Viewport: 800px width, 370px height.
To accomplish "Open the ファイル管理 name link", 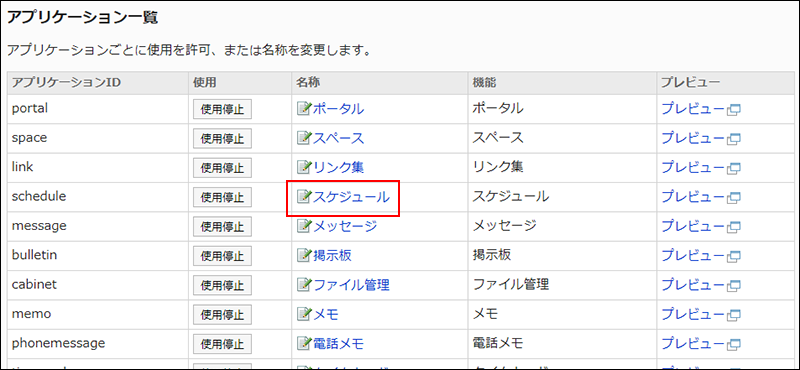I will pos(351,284).
